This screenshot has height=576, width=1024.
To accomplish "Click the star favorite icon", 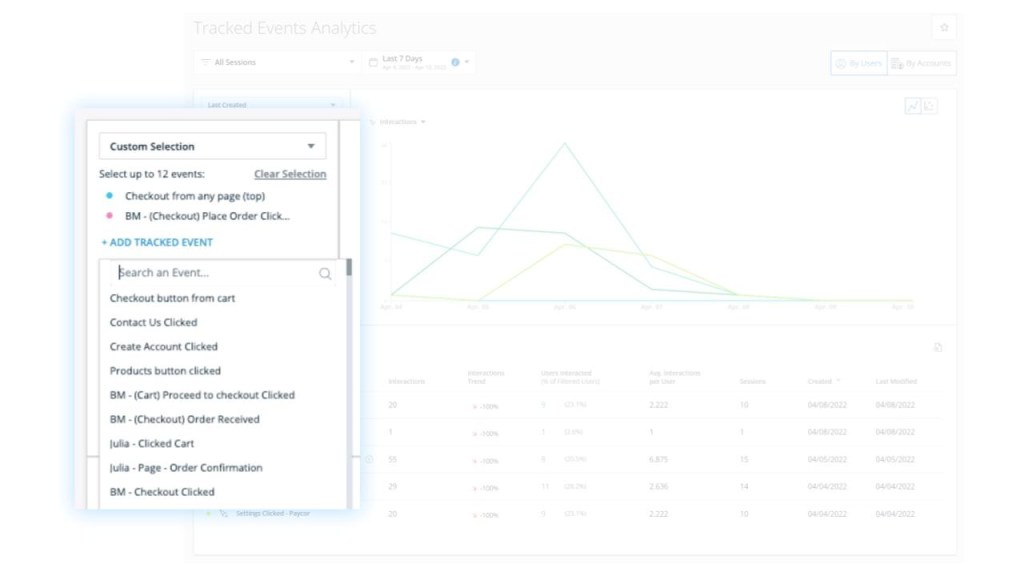I will click(943, 28).
